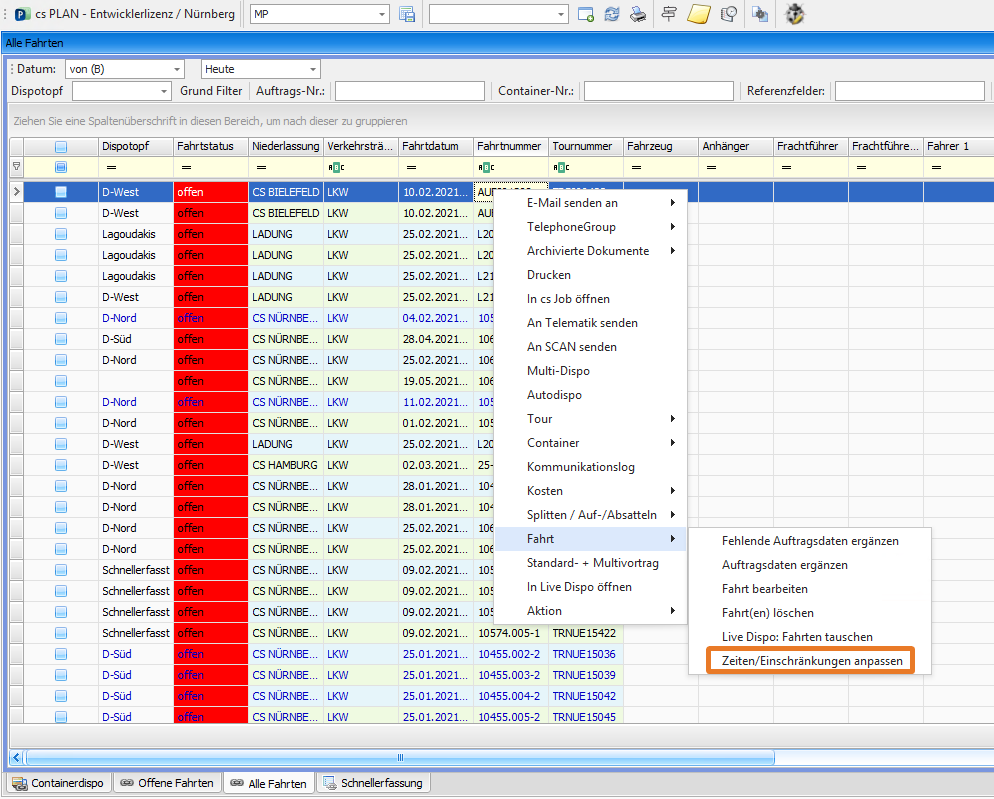
Task: Click the ladybug debug icon
Action: click(795, 14)
